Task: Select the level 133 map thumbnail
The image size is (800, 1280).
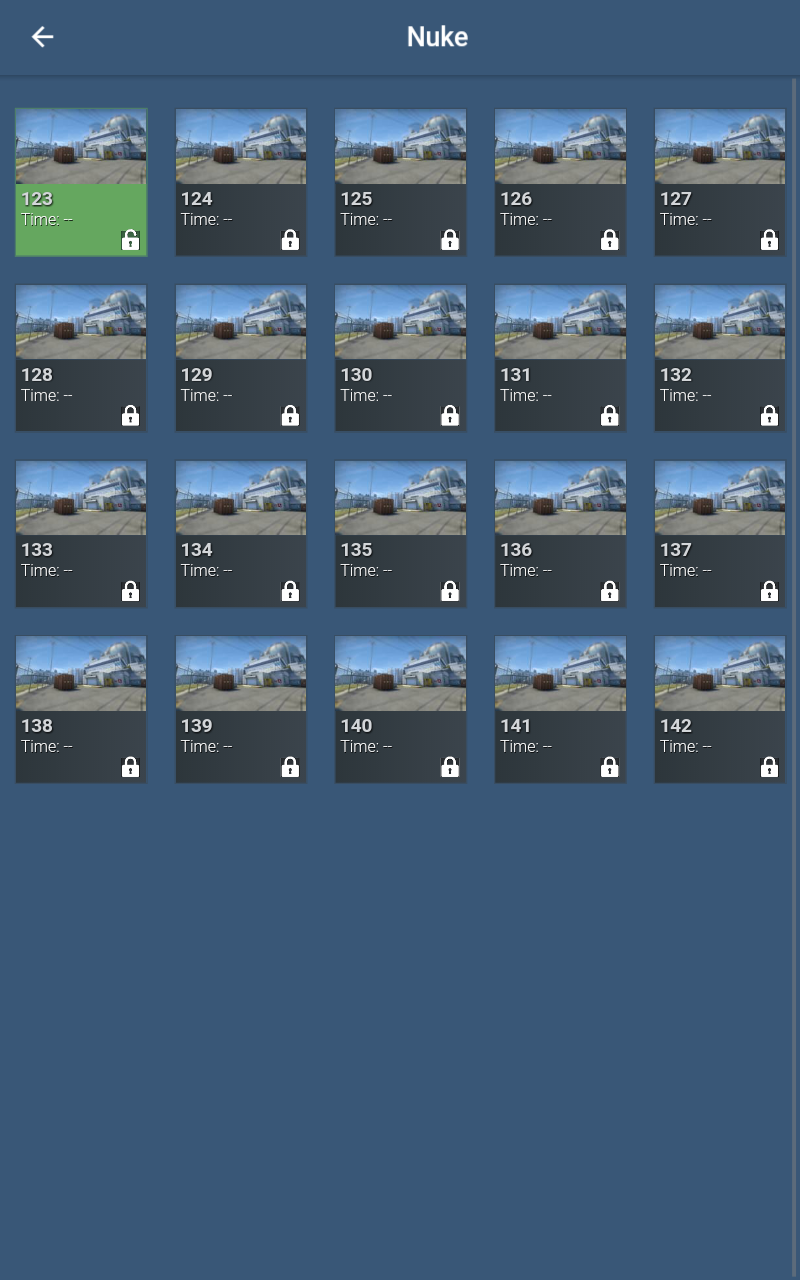Action: (x=81, y=498)
